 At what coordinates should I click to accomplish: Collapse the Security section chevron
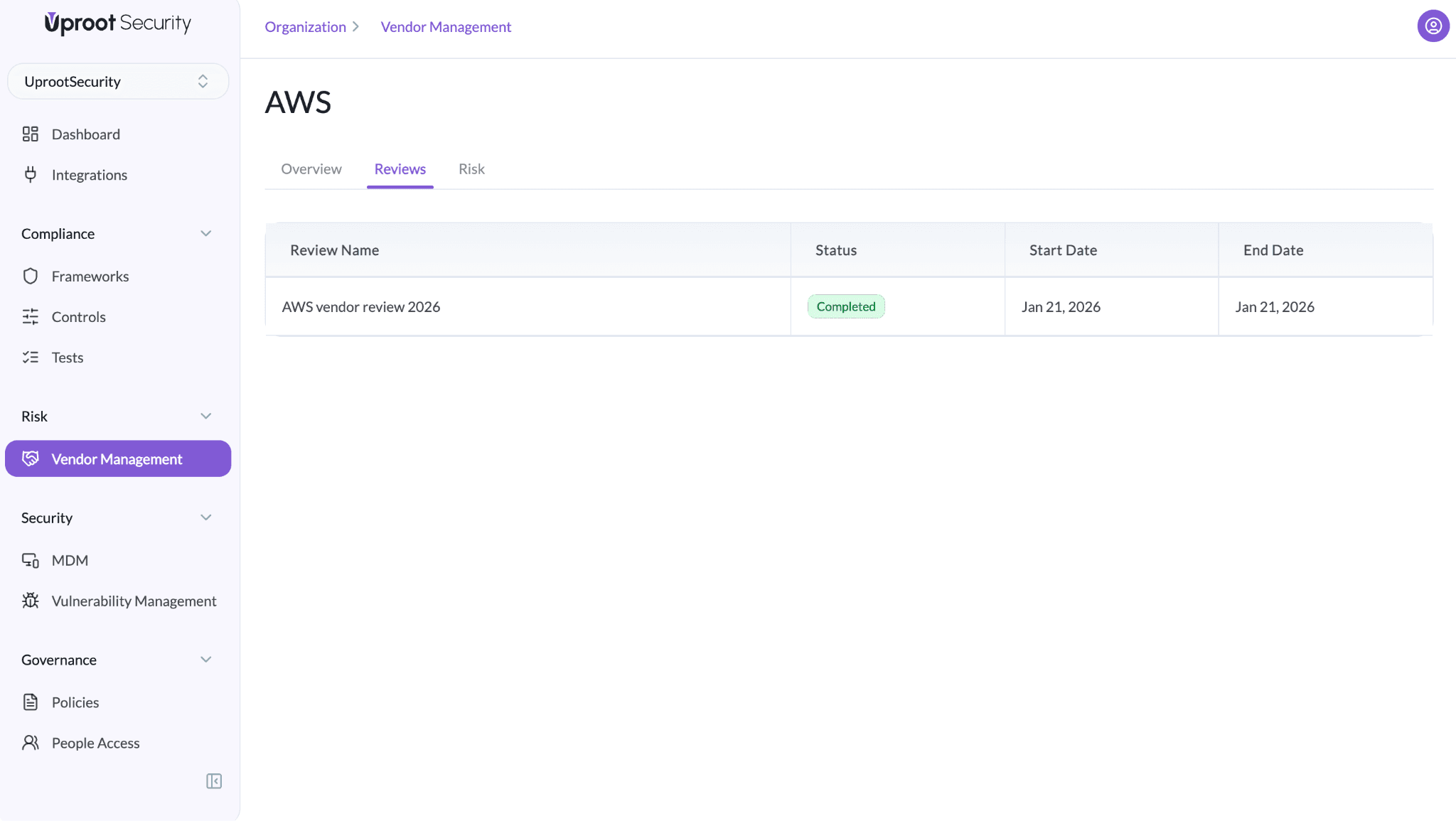pyautogui.click(x=205, y=517)
